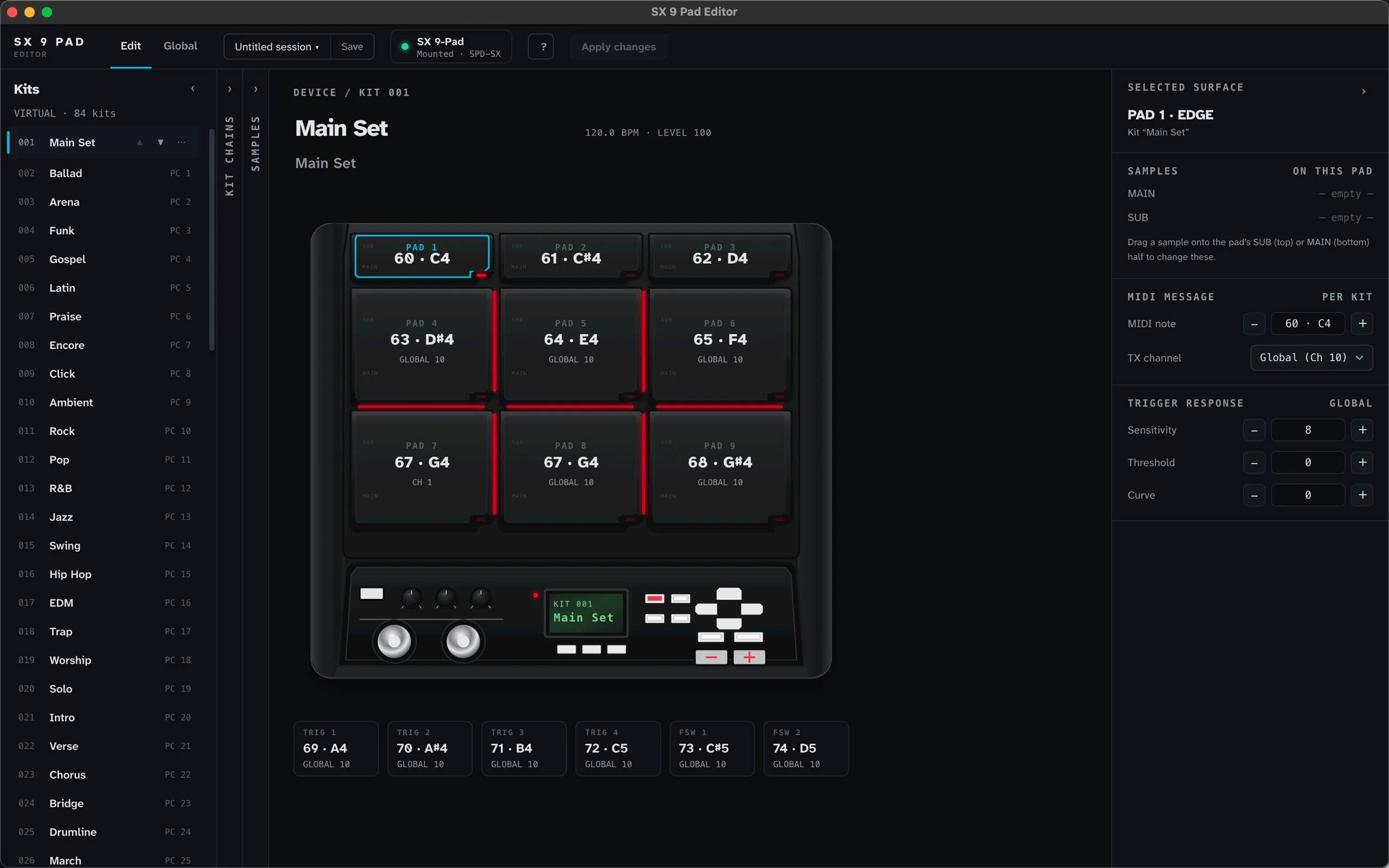Open the help question mark button
Image resolution: width=1389 pixels, height=868 pixels.
[x=540, y=47]
